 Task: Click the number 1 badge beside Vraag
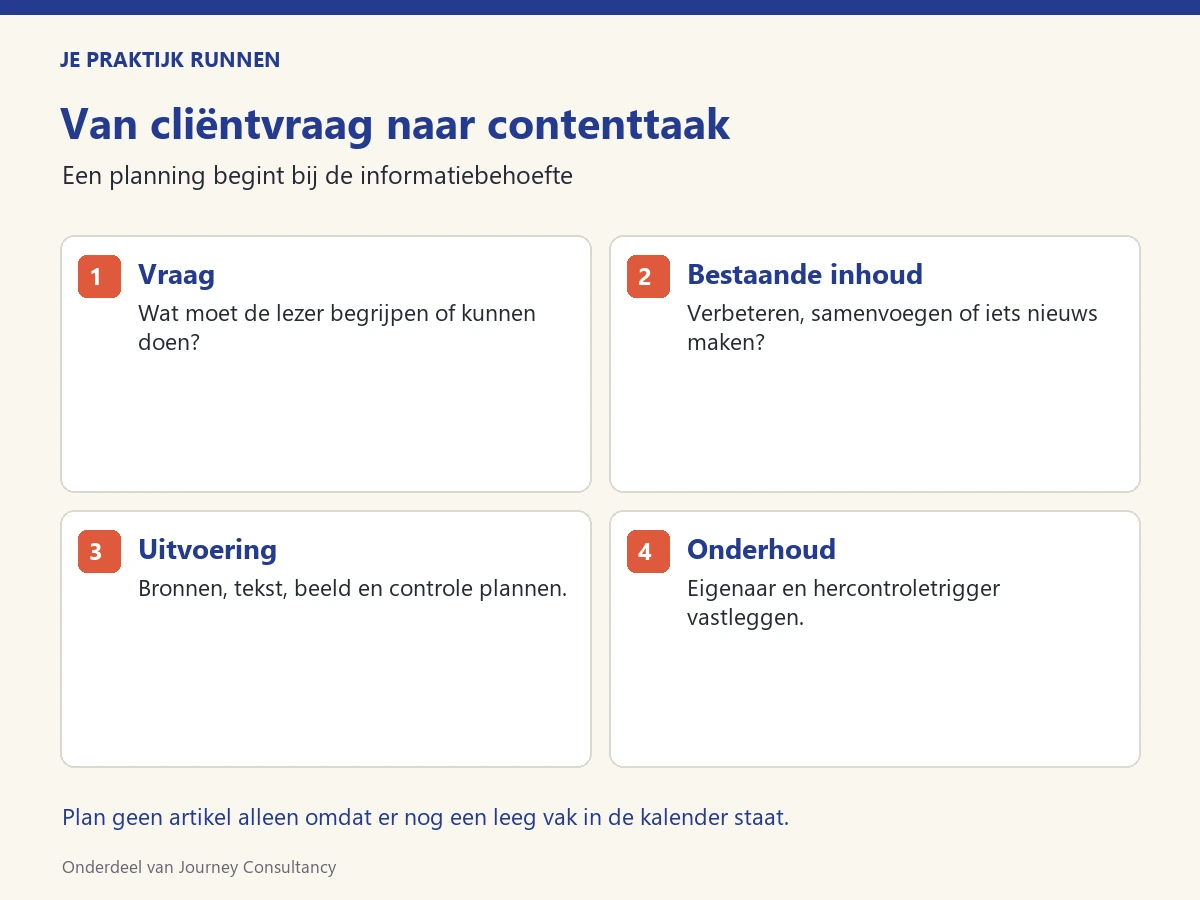point(99,277)
